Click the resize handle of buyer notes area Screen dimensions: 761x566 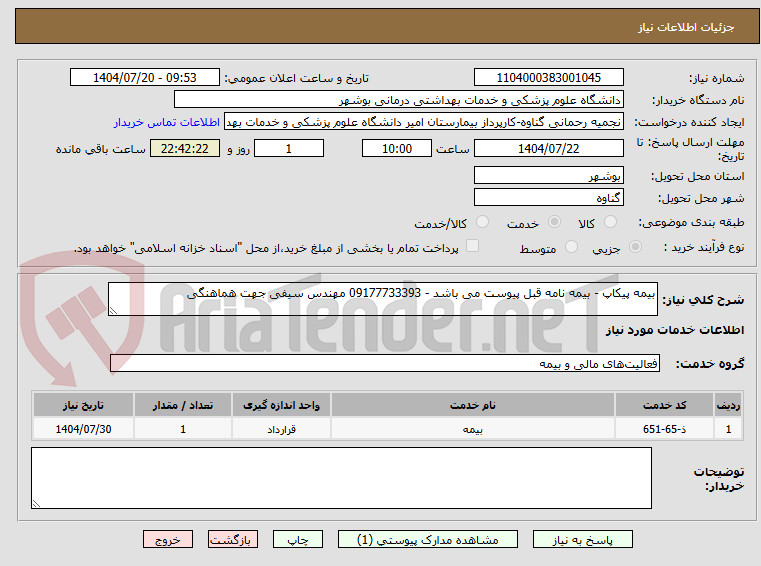[36, 504]
